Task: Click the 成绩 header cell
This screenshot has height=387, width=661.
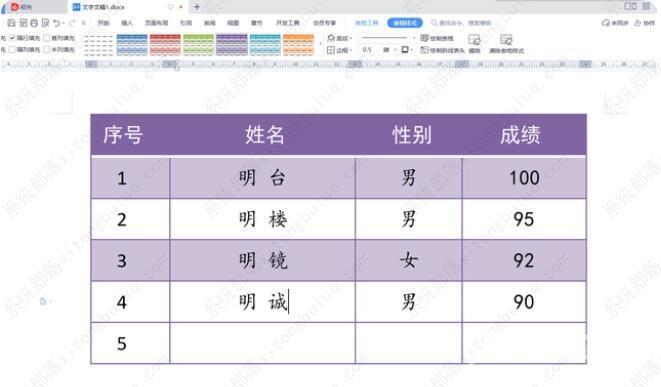Action: [x=524, y=135]
